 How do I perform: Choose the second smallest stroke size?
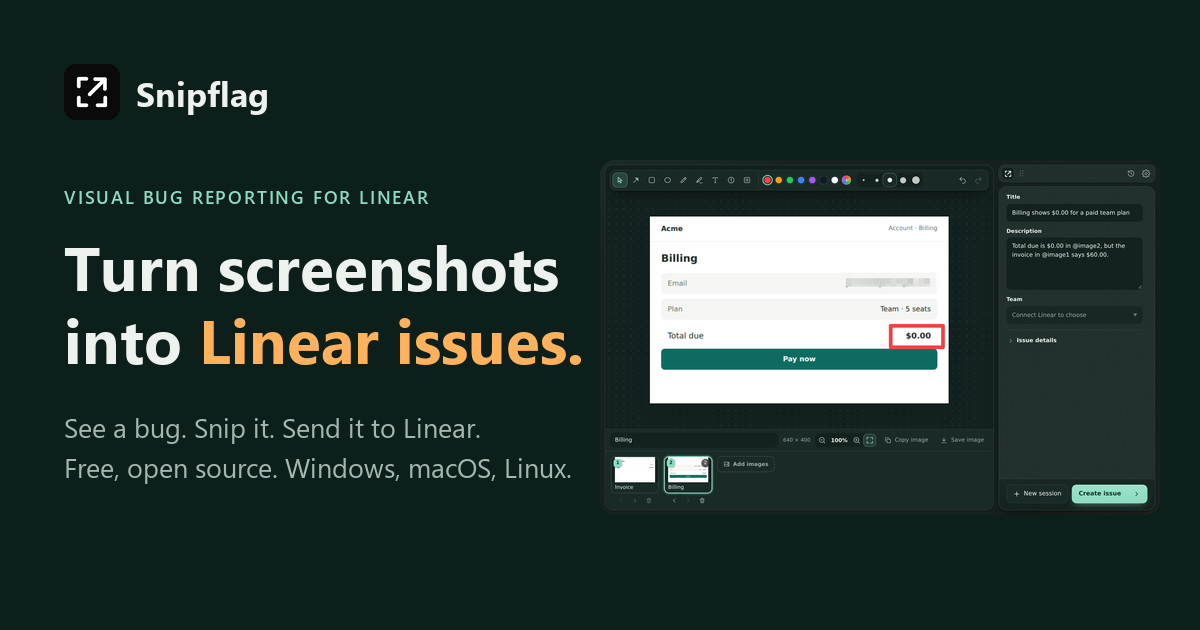click(x=877, y=180)
